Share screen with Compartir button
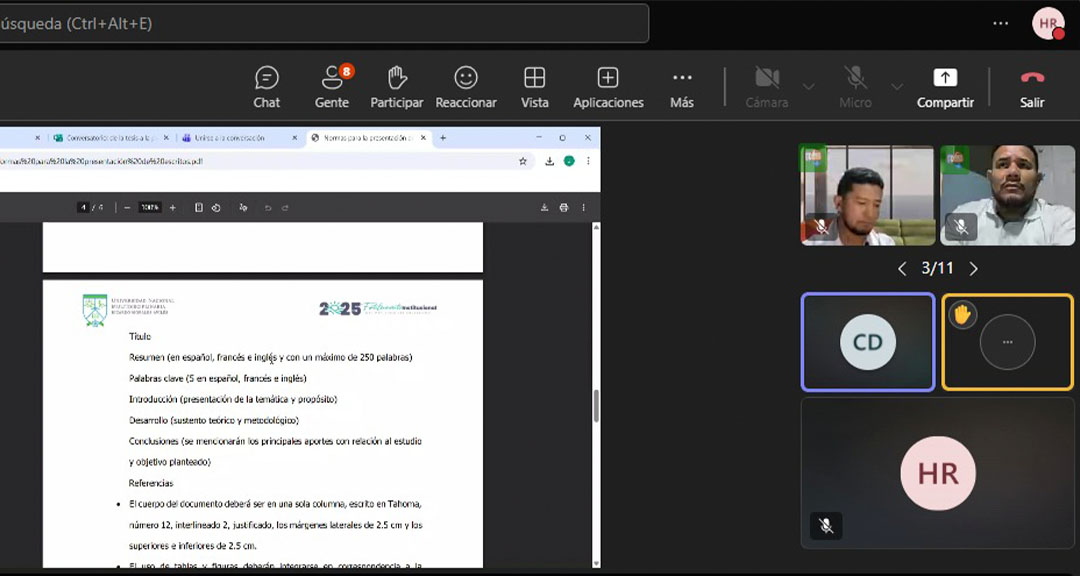Image resolution: width=1080 pixels, height=576 pixels. point(945,87)
